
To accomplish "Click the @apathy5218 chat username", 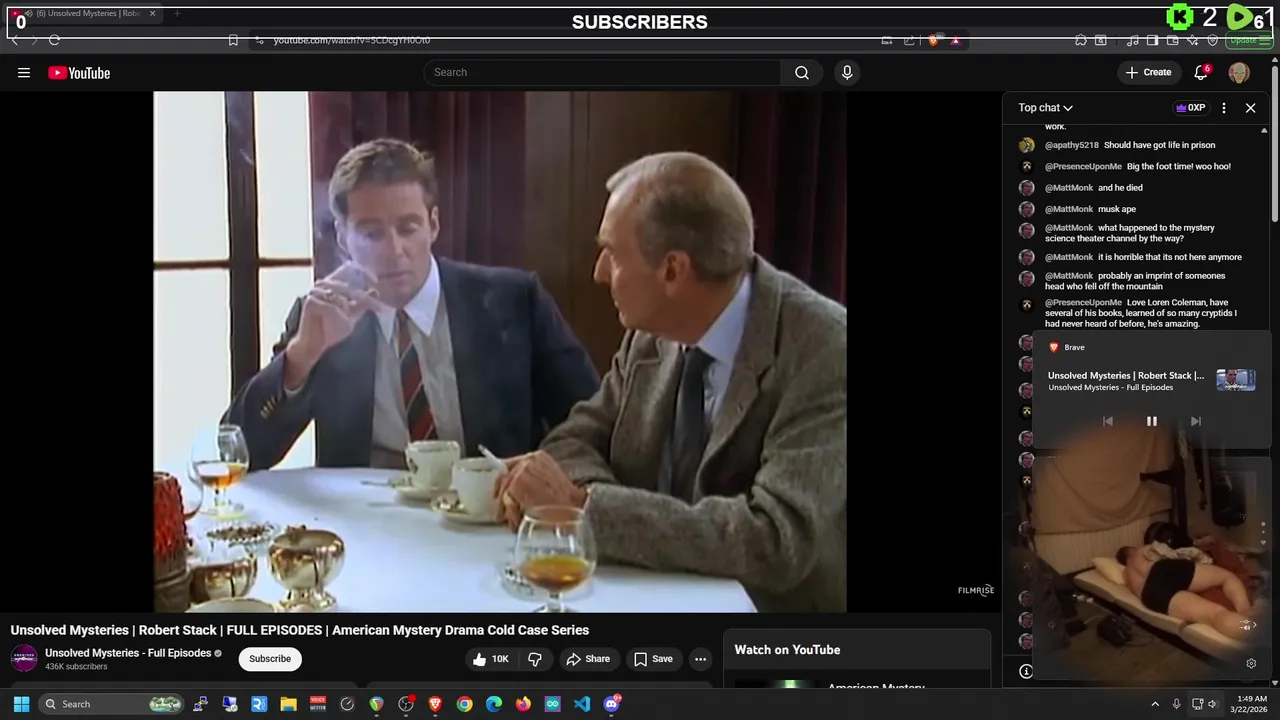I will click(1072, 145).
